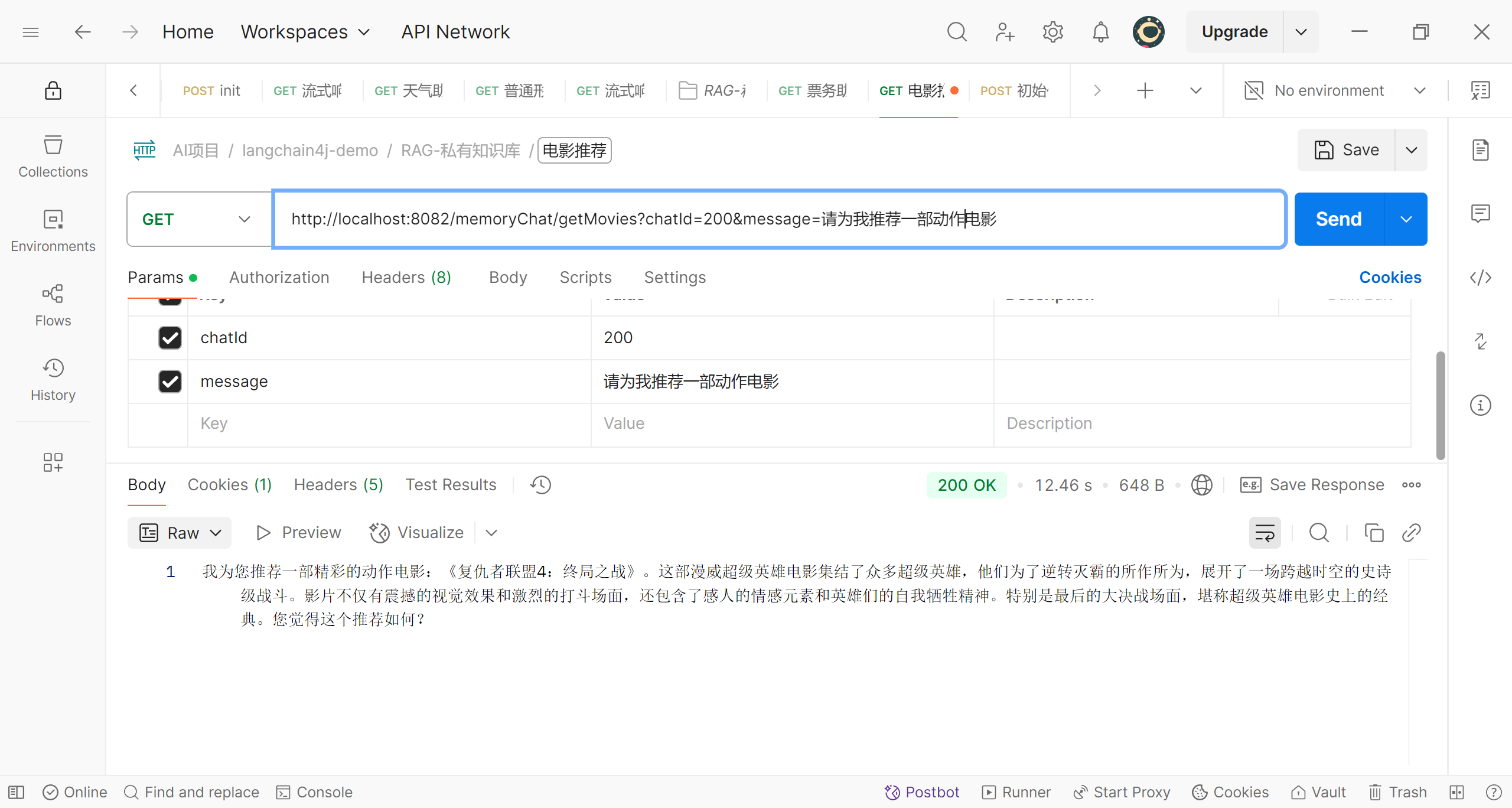Image resolution: width=1512 pixels, height=808 pixels.
Task: Open the GET method dropdown
Action: coord(198,219)
